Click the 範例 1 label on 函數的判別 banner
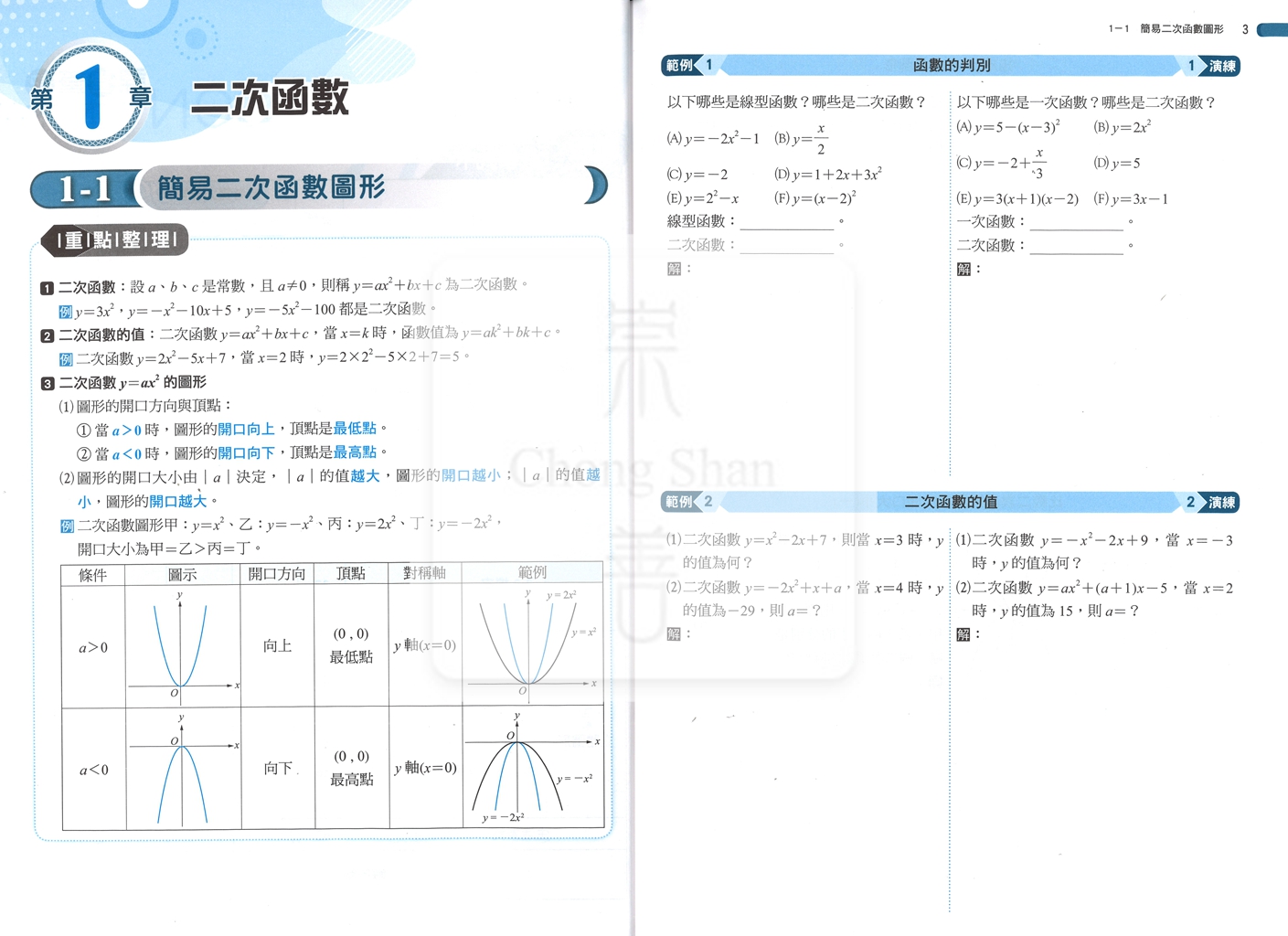Viewport: 1288px width, 936px height. [x=688, y=65]
